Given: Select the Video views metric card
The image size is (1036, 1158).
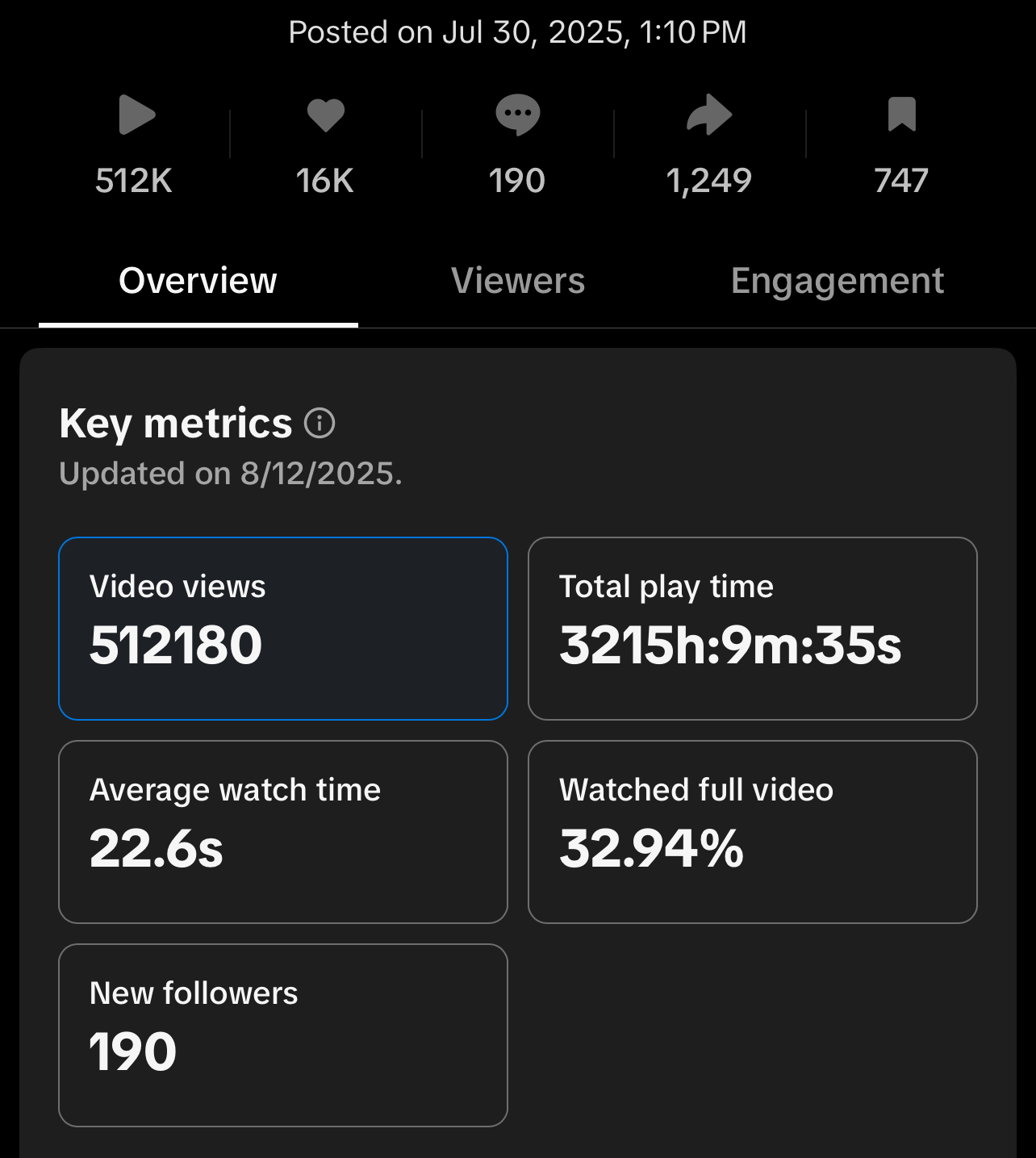Looking at the screenshot, I should pyautogui.click(x=283, y=628).
